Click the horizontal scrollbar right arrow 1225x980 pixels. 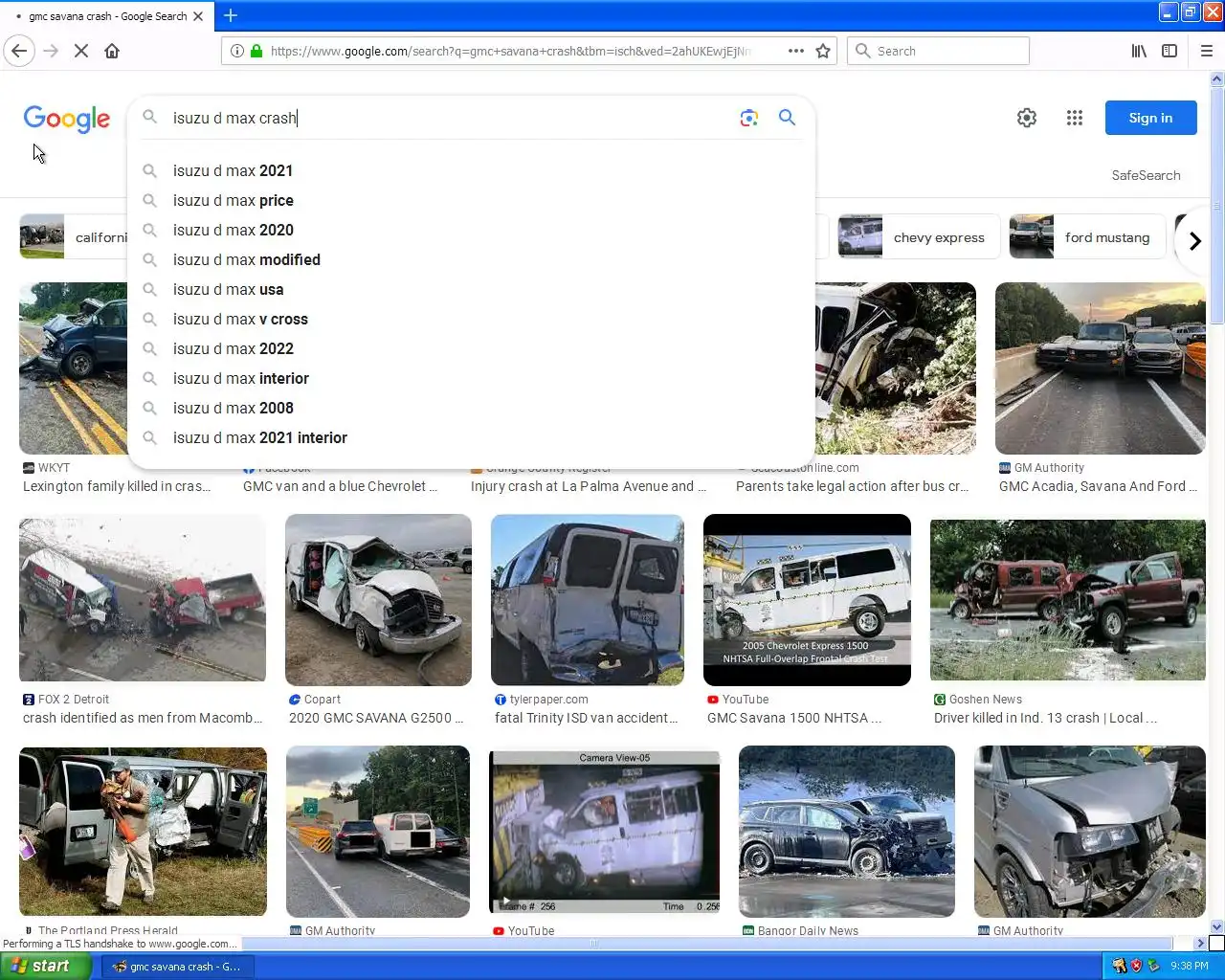(1201, 943)
